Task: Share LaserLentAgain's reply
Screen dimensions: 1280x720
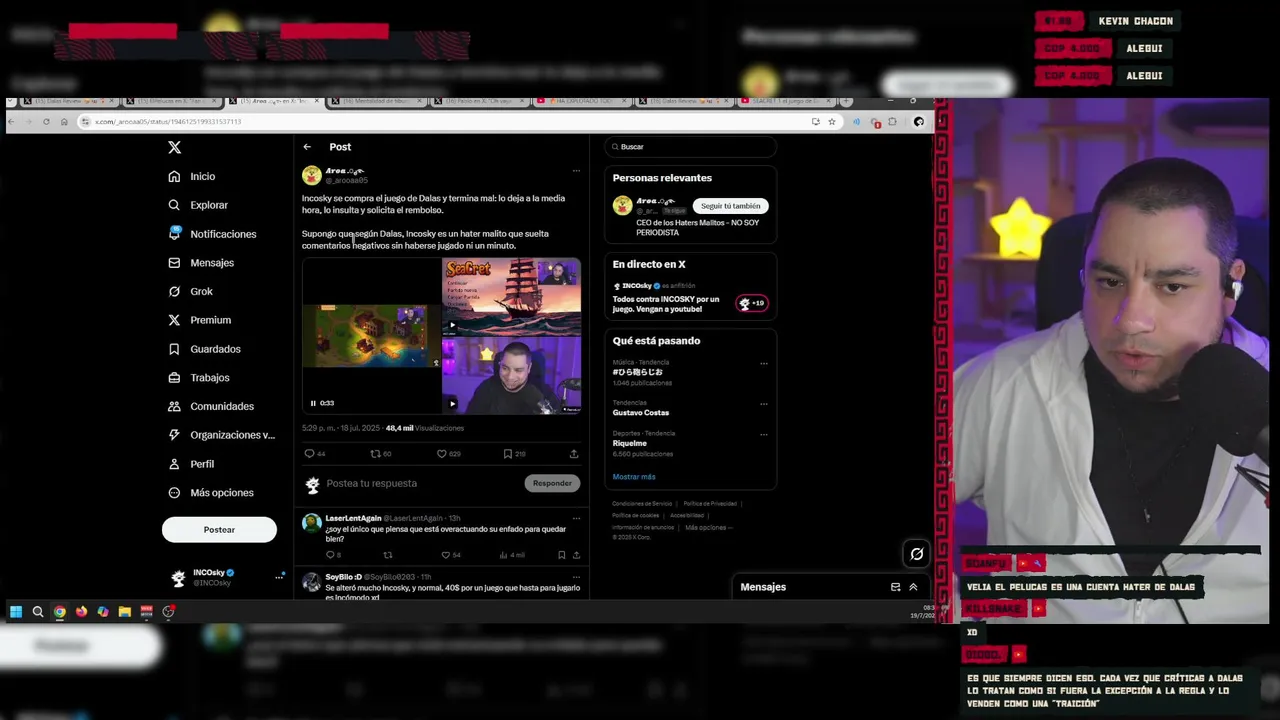Action: point(576,555)
